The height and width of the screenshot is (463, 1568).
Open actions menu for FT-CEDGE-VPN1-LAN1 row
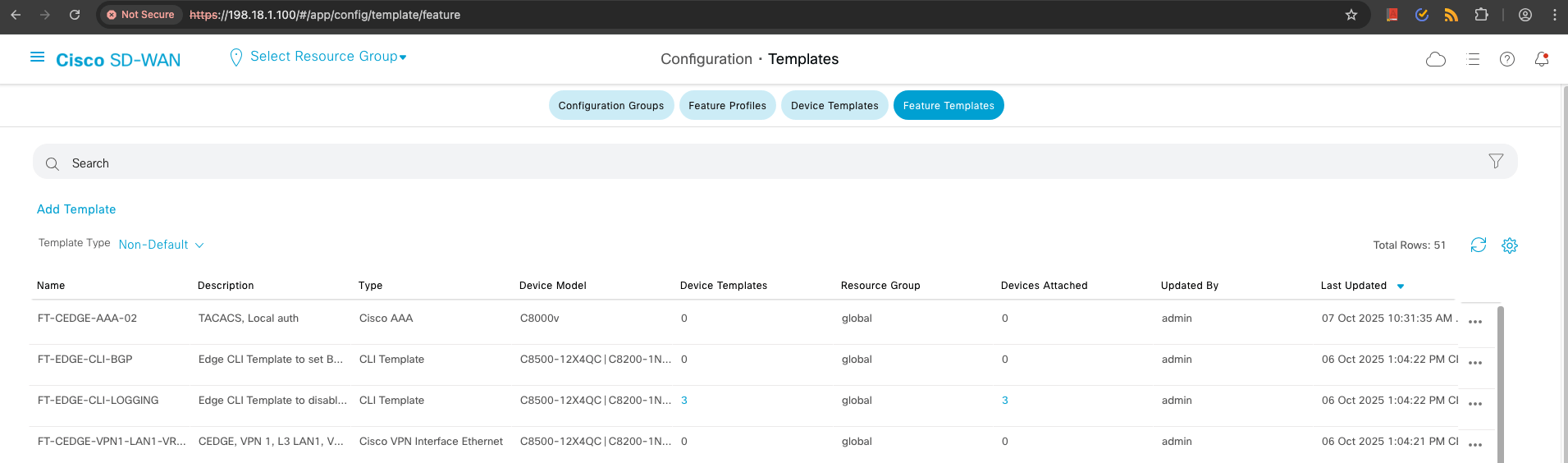[x=1475, y=445]
